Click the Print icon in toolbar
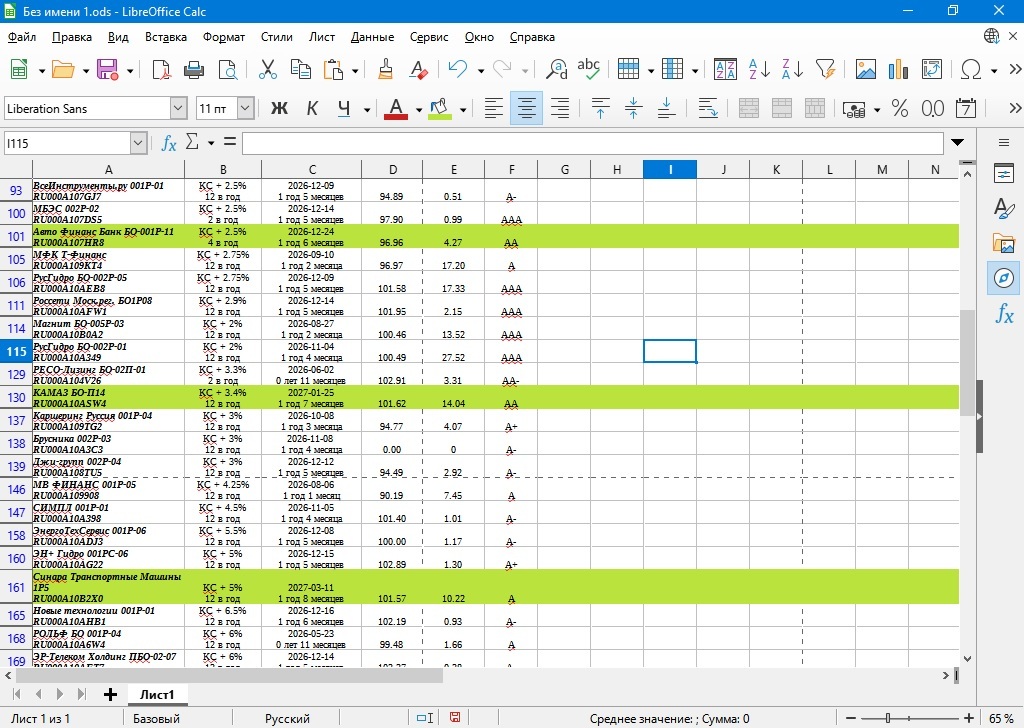This screenshot has width=1024, height=728. [194, 69]
